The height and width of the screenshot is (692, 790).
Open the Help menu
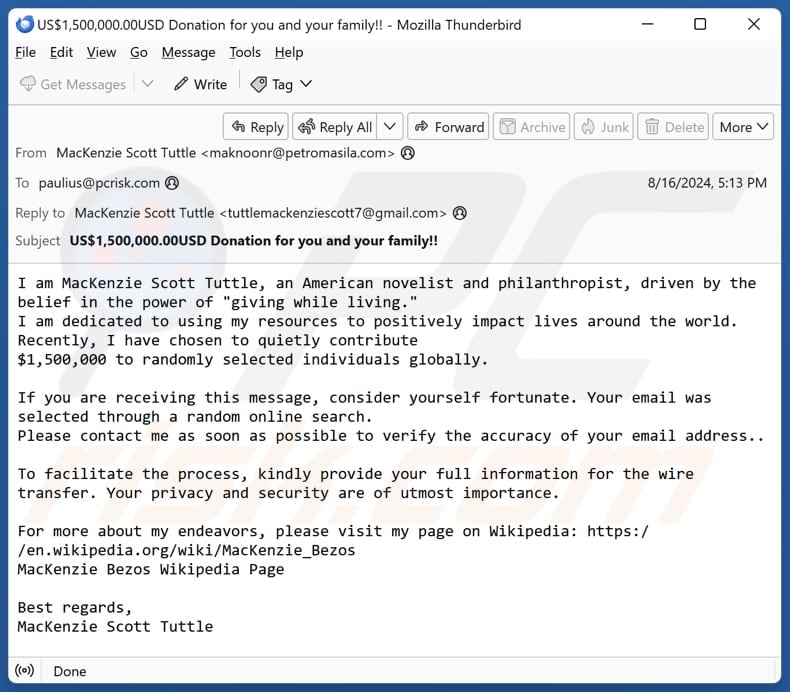(289, 52)
